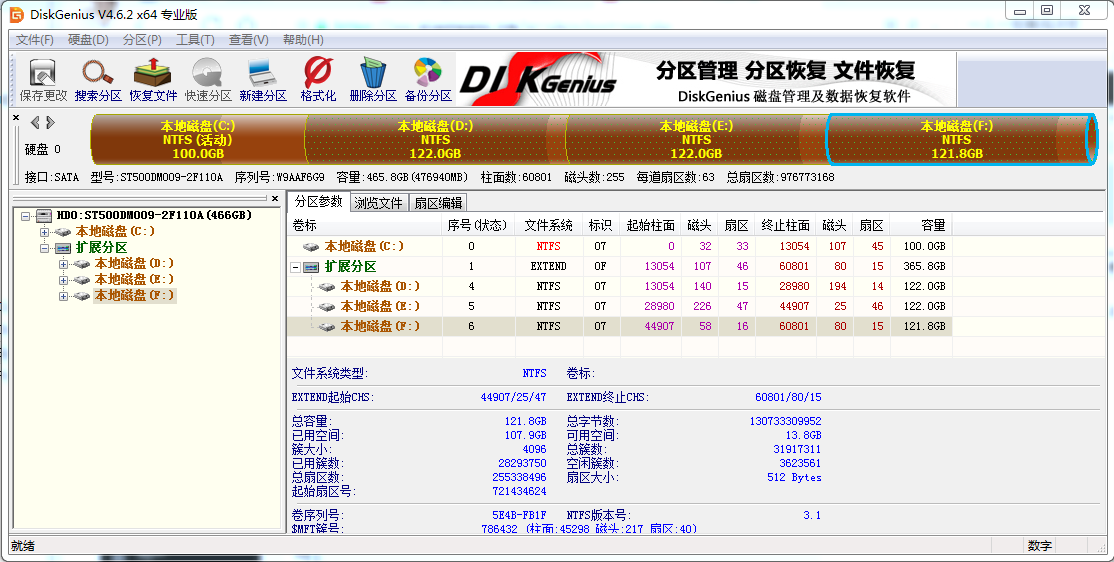Click the 130733309952 total bytes value
Viewport: 1114px width, 562px height.
[x=785, y=421]
